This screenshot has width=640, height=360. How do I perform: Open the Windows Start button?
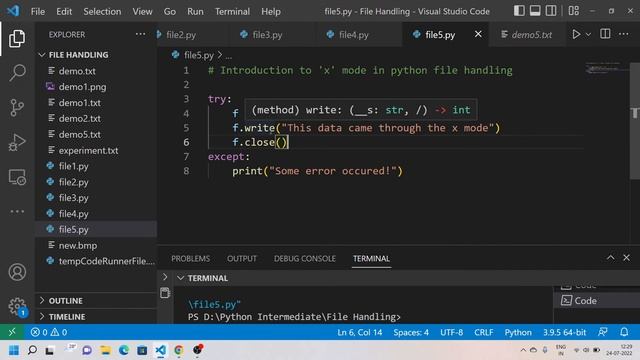point(13,350)
